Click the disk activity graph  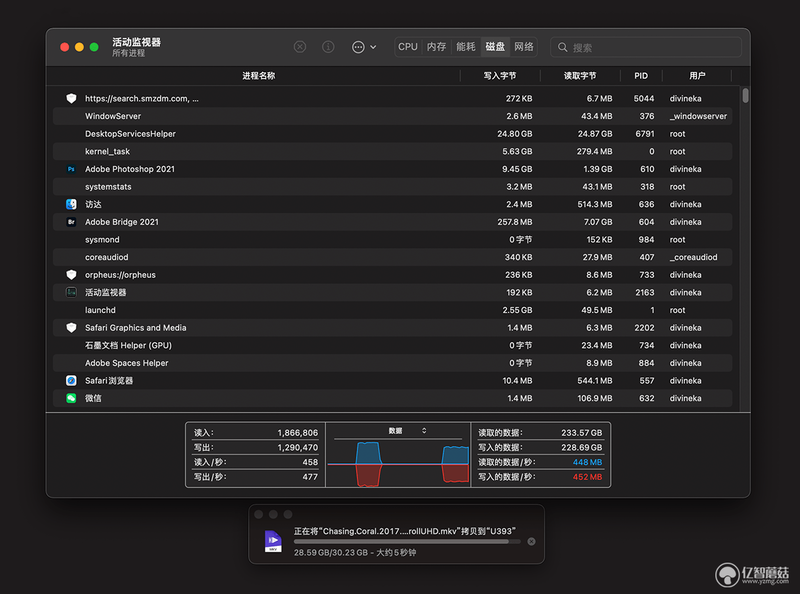point(398,464)
